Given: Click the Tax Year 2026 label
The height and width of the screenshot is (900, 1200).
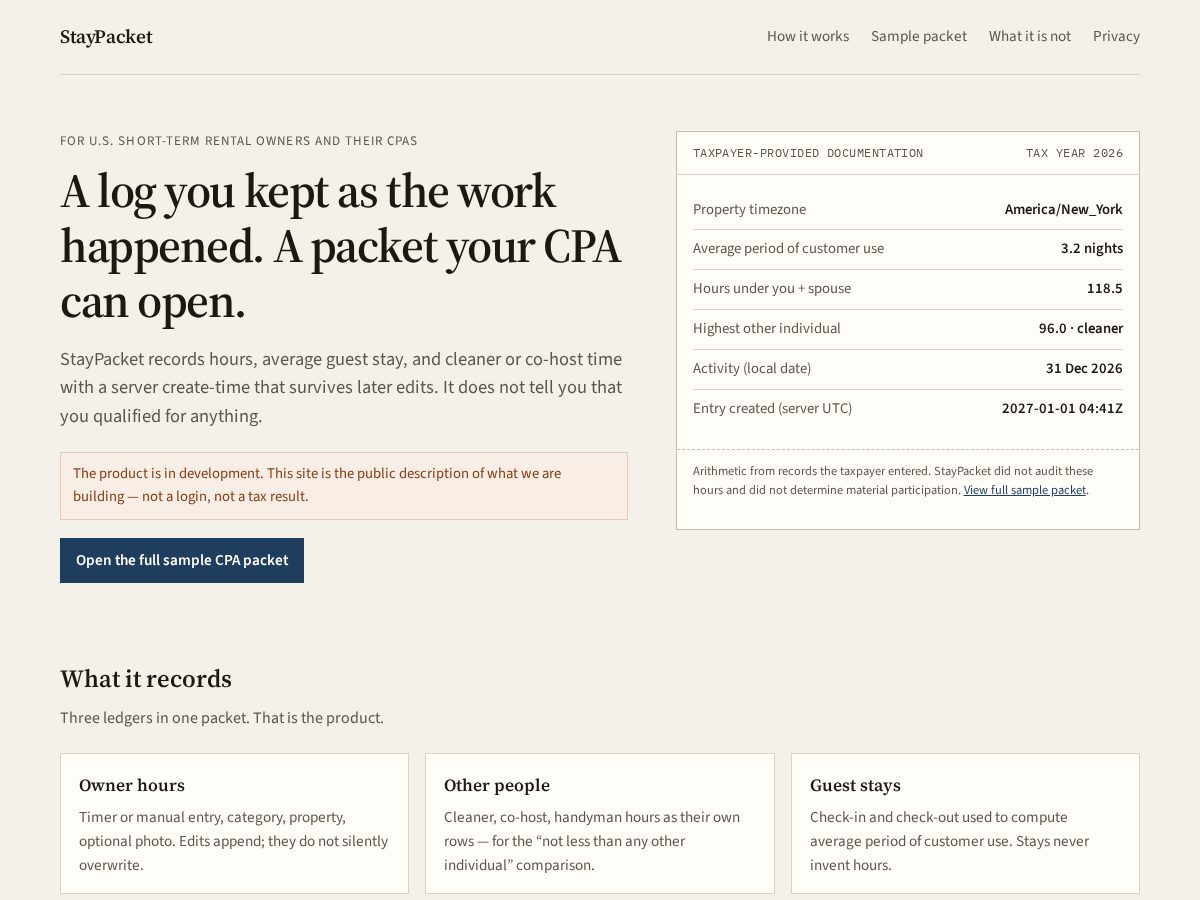Looking at the screenshot, I should 1074,153.
